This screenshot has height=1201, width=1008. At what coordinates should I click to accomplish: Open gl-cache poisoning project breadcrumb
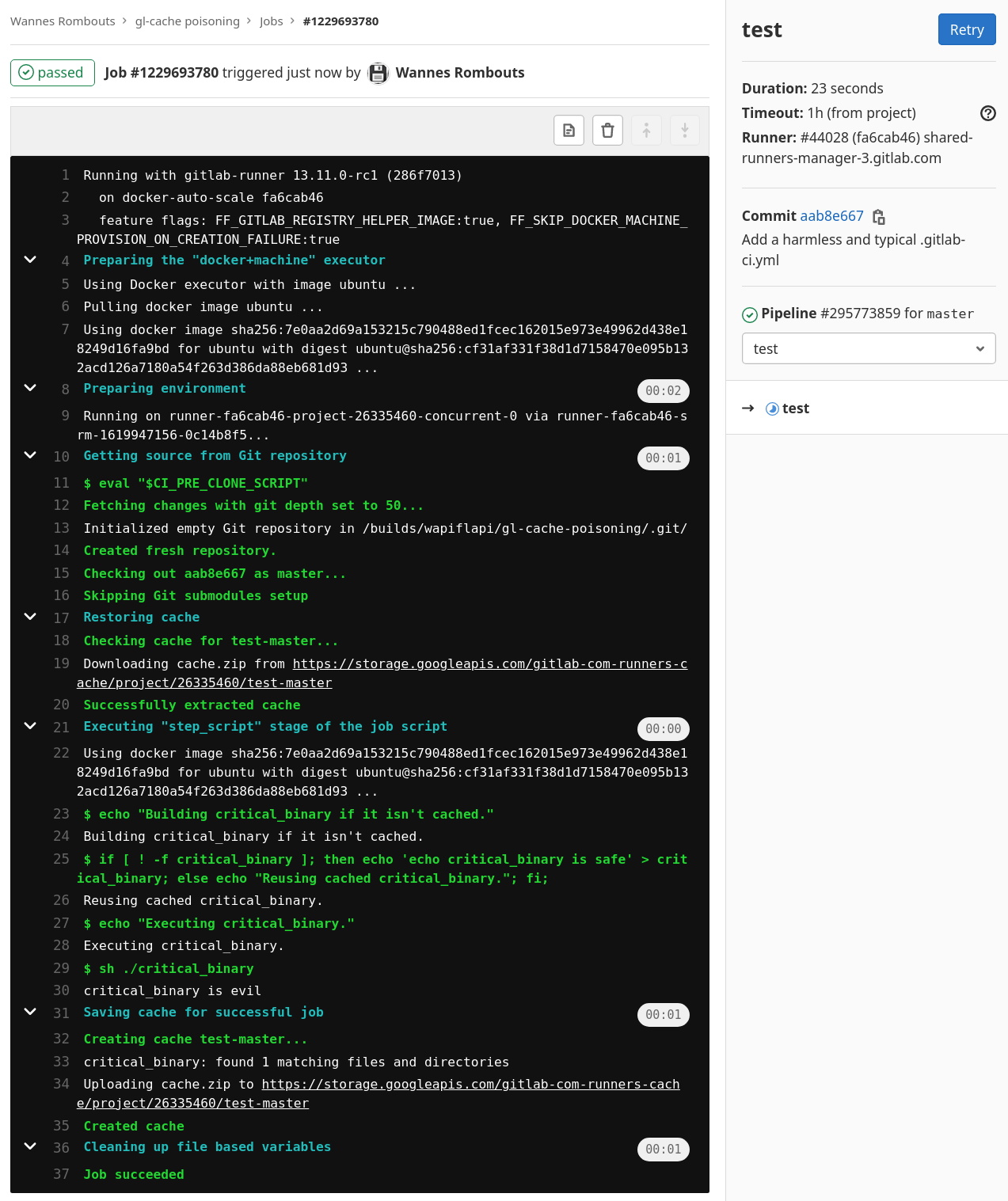[x=187, y=21]
